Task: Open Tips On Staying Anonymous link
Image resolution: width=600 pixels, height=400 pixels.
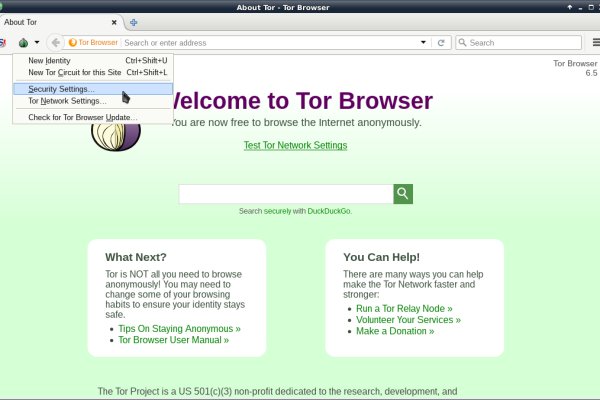Action: 179,328
